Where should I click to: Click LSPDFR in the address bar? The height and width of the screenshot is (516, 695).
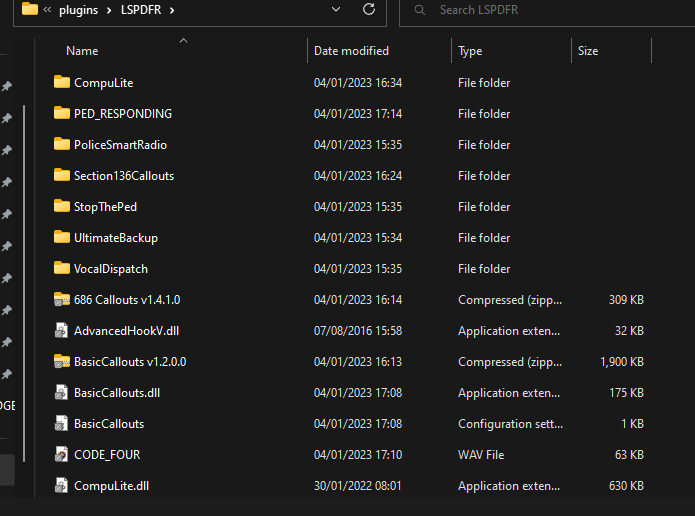click(x=141, y=10)
